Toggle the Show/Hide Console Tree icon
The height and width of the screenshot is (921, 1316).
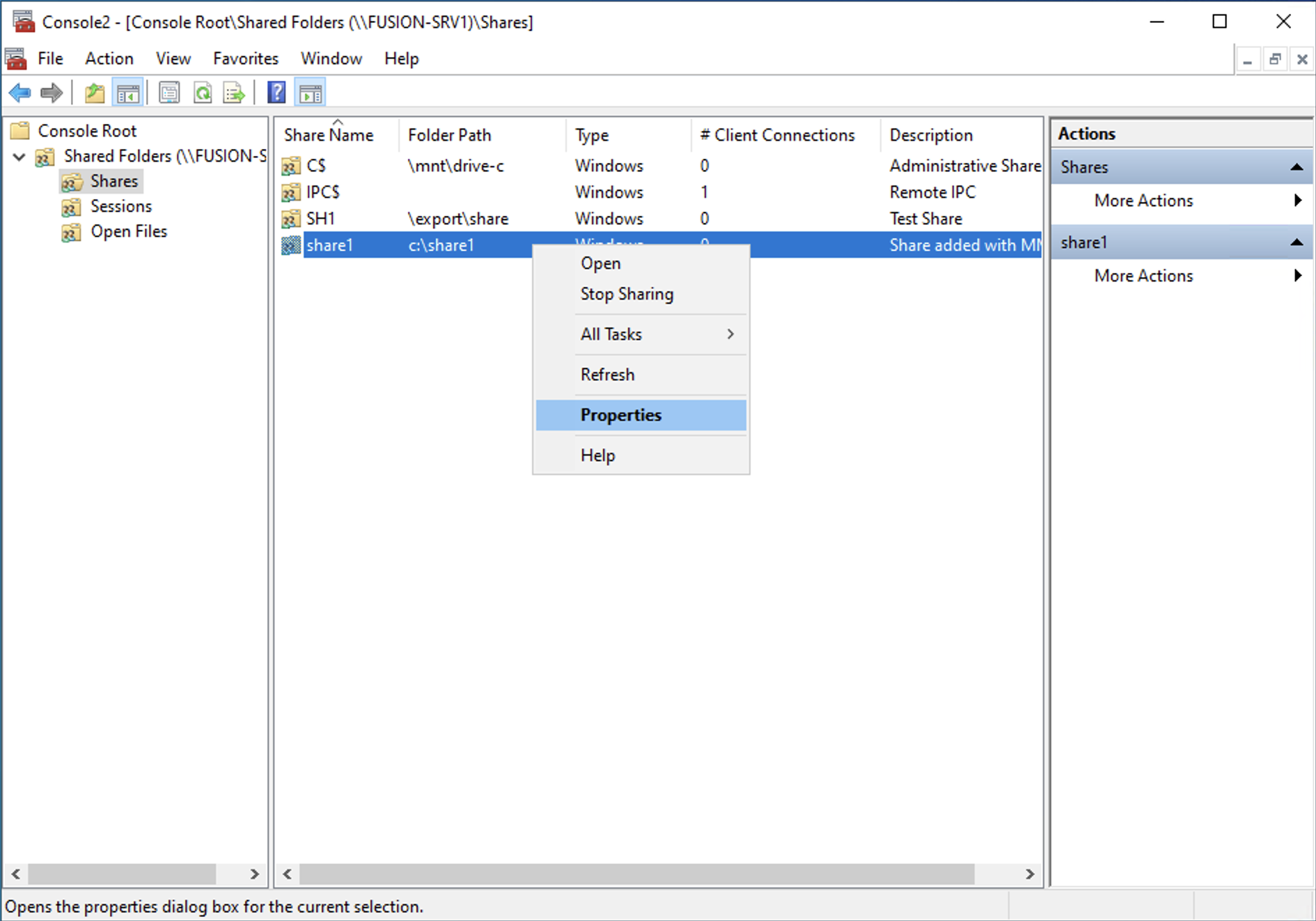pyautogui.click(x=128, y=93)
